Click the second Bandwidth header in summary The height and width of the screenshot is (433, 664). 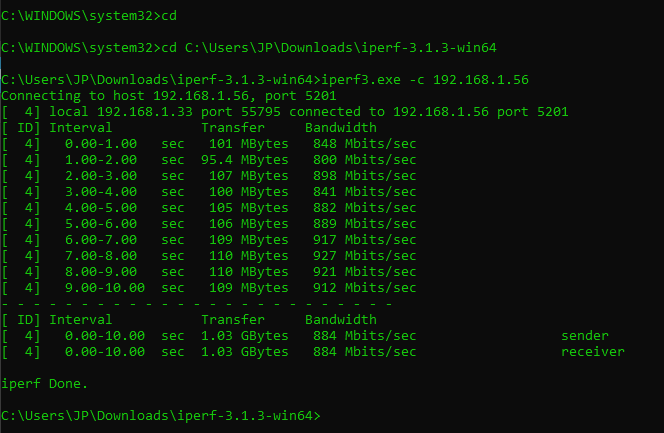tap(340, 320)
